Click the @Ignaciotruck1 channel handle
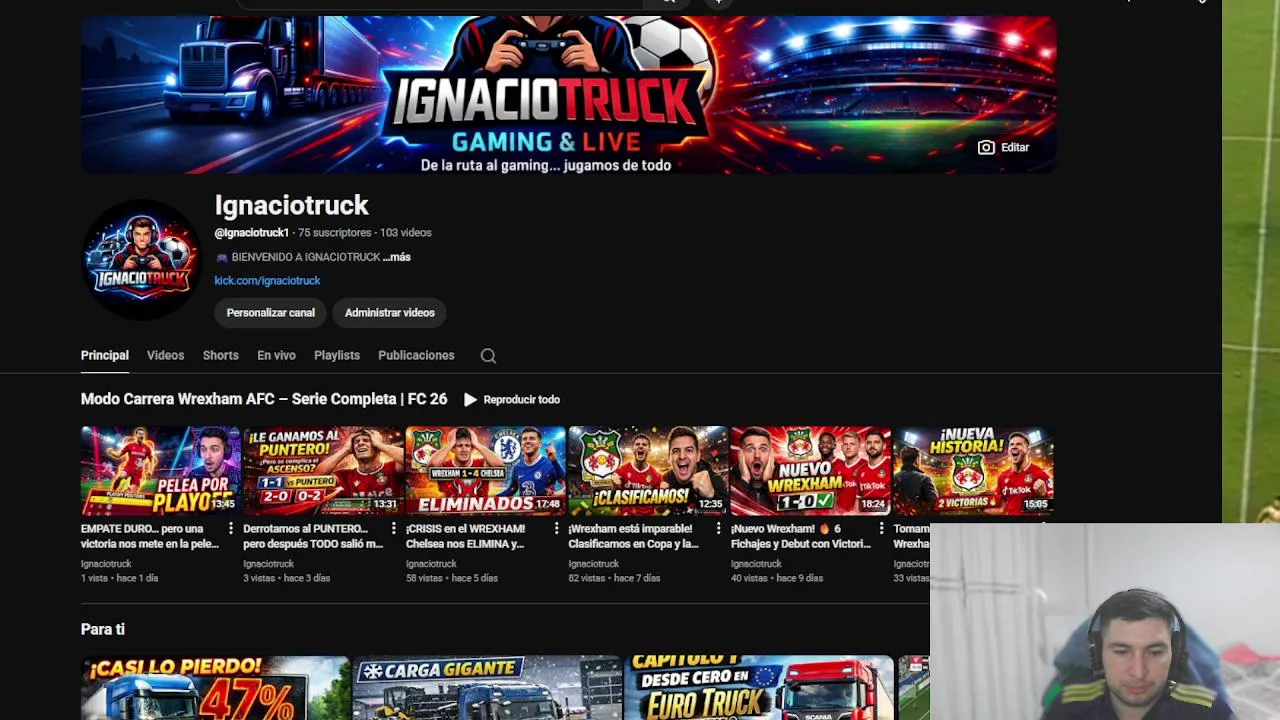This screenshot has height=720, width=1280. 252,233
